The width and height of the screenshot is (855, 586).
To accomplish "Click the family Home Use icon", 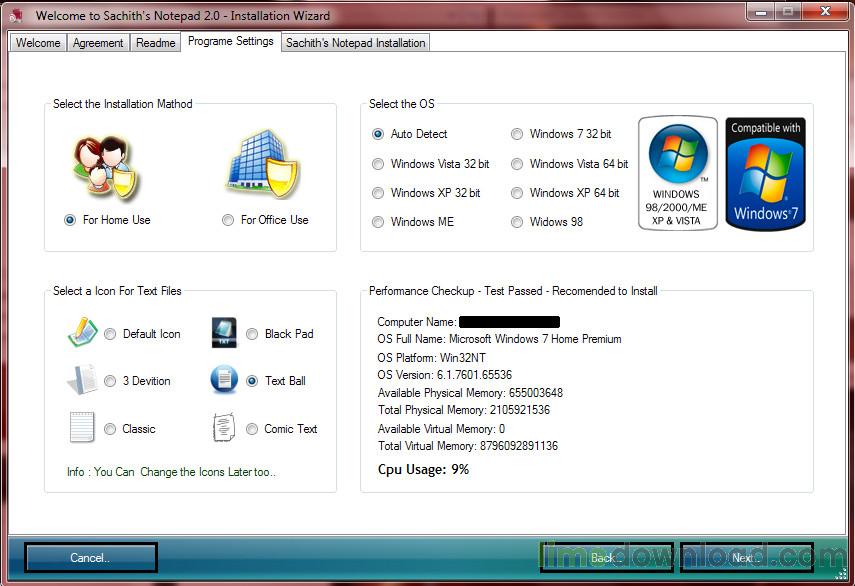I will (106, 167).
